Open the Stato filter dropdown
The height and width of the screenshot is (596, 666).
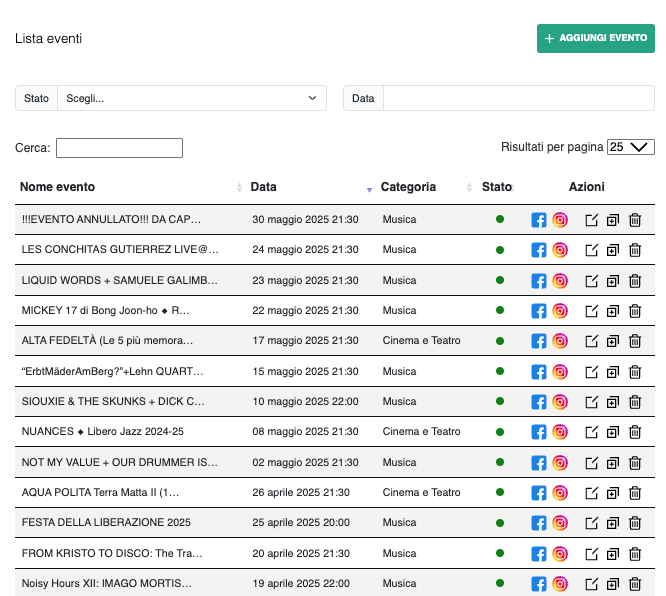[191, 98]
